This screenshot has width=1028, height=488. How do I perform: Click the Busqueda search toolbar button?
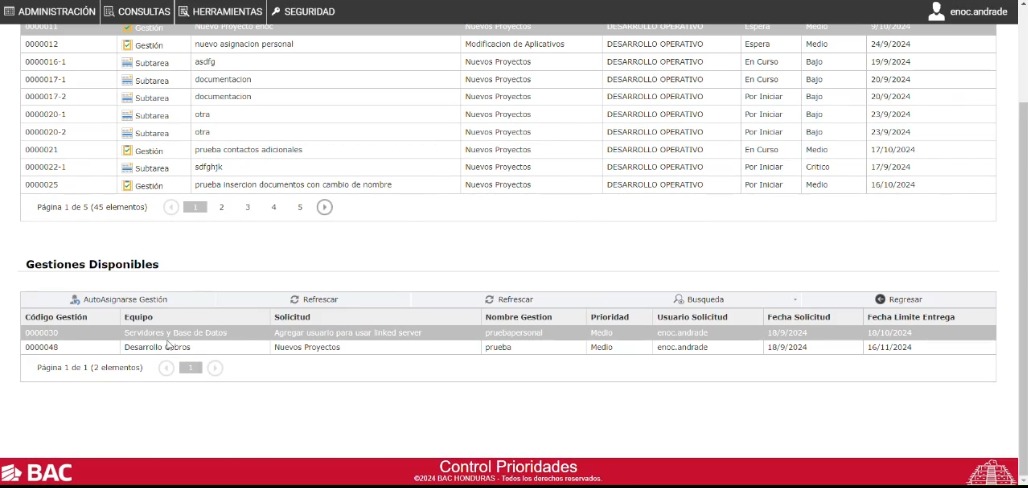(699, 299)
